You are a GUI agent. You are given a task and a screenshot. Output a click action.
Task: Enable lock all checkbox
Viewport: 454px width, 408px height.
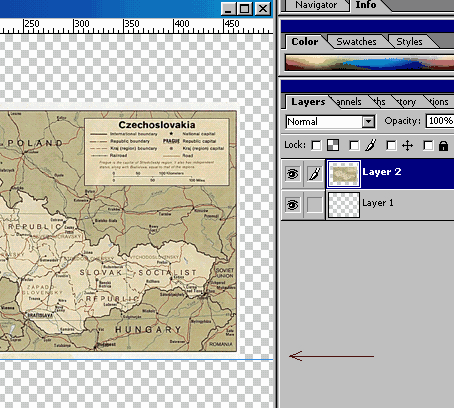(428, 145)
